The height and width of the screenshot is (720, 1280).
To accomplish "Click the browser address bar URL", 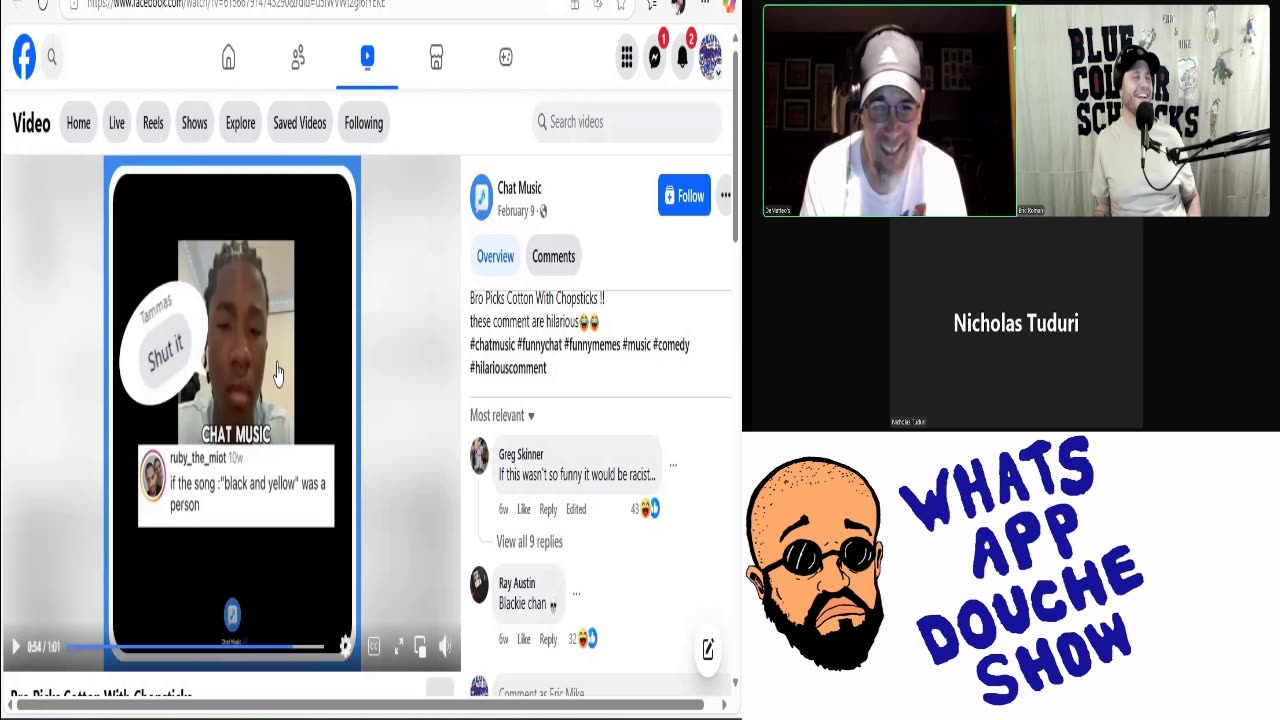I will (236, 5).
